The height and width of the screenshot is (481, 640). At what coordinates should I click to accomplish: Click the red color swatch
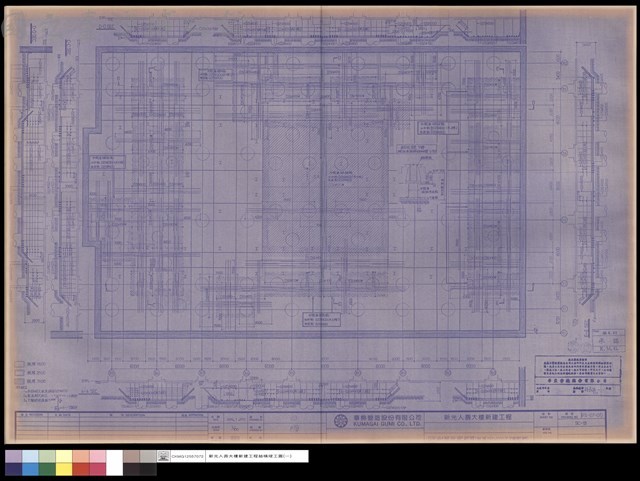click(80, 469)
